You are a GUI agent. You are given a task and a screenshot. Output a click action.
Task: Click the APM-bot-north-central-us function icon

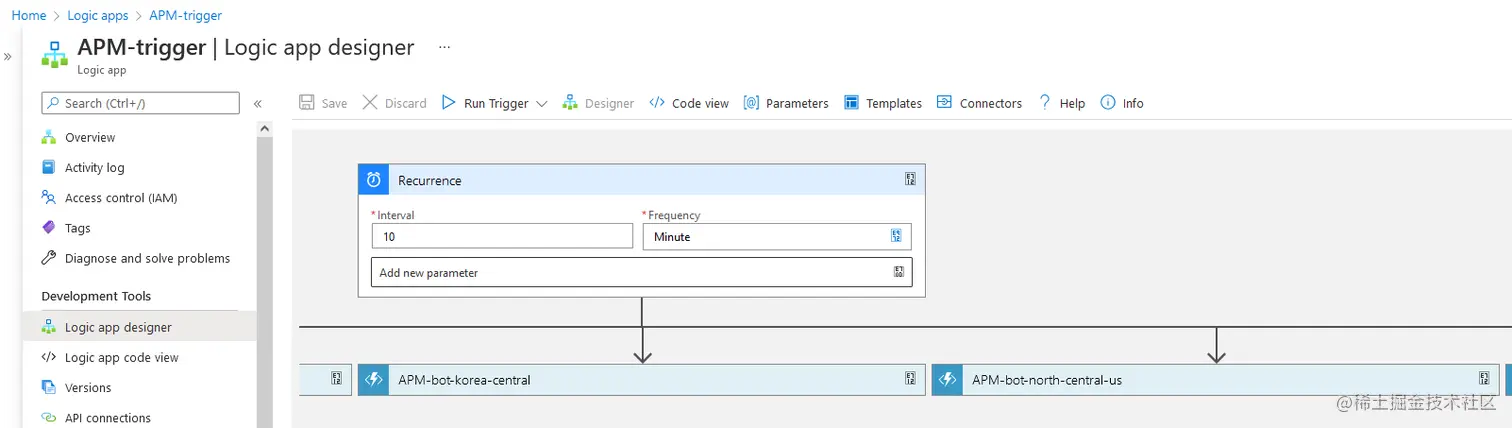click(x=948, y=380)
